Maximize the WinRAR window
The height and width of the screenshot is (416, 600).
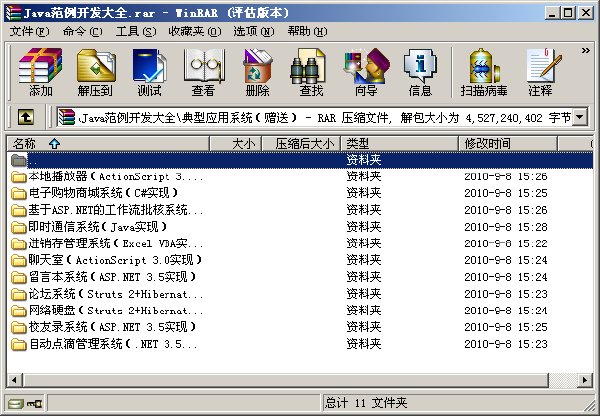coord(568,13)
